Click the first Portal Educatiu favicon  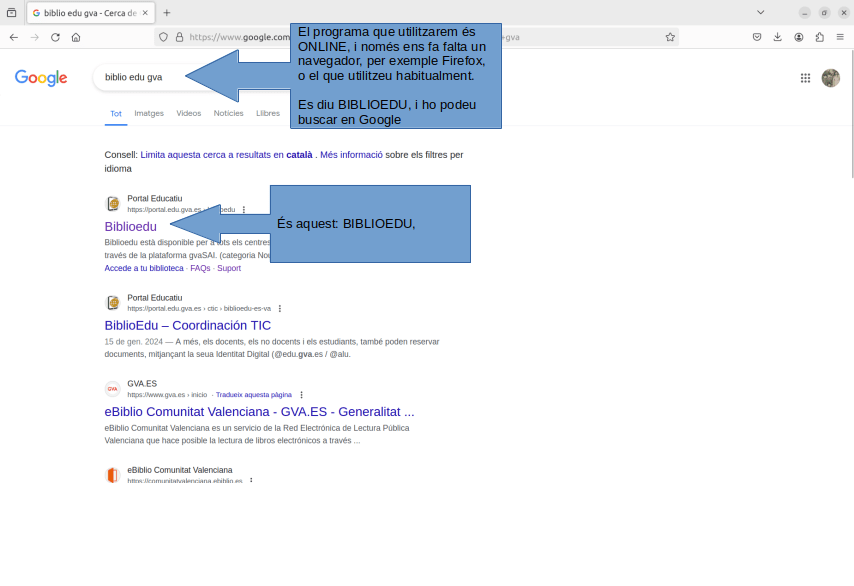click(113, 204)
